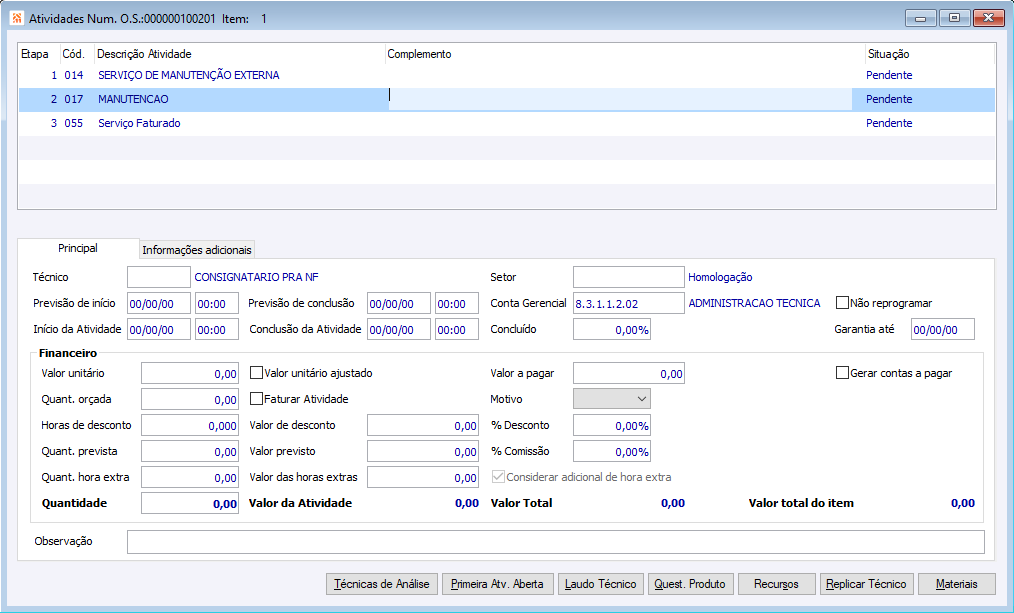Check the Não reprogramar checkbox
This screenshot has width=1014, height=613.
pyautogui.click(x=842, y=303)
